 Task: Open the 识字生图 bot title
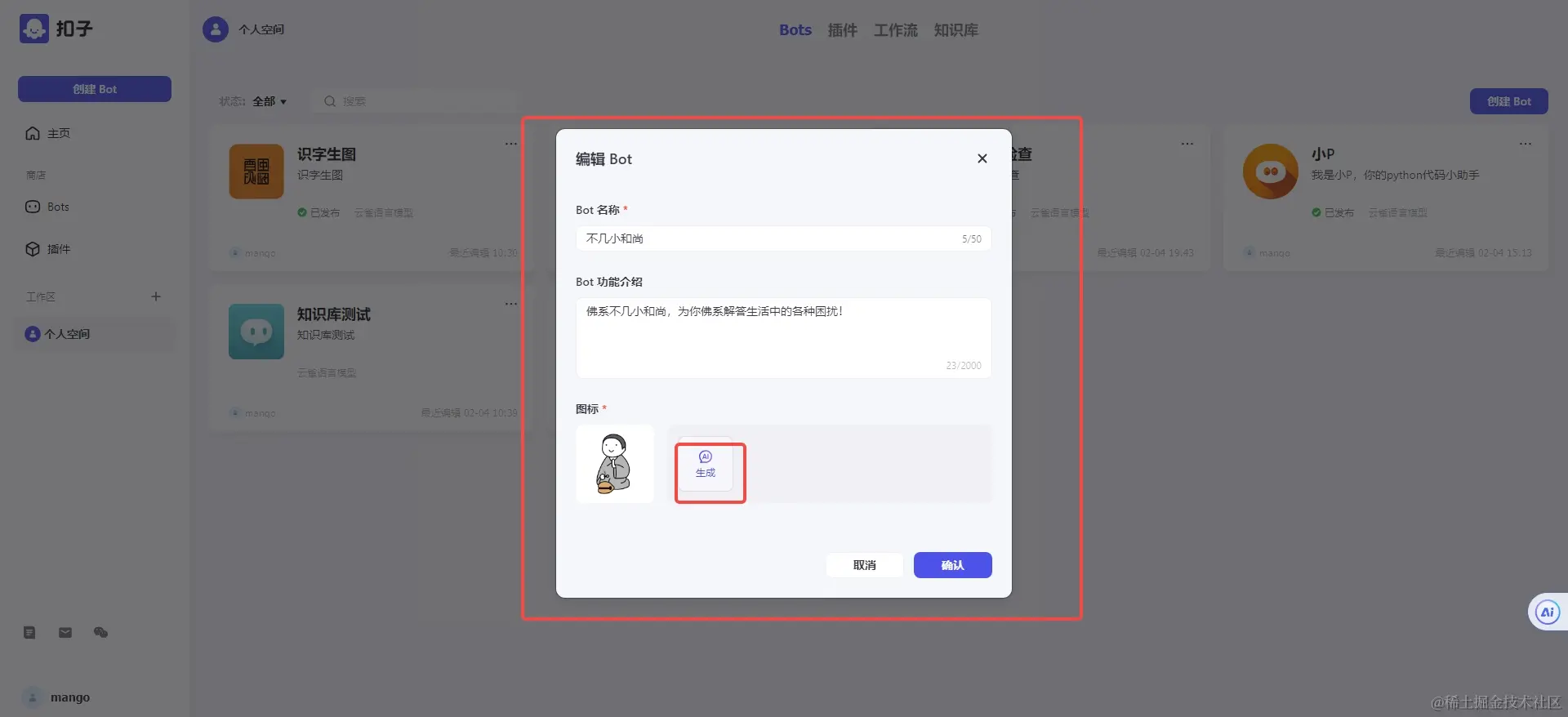[327, 154]
